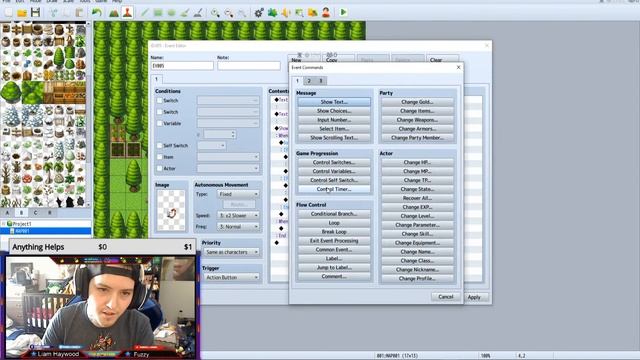The width and height of the screenshot is (640, 360).
Task: Choose the Control Switches command
Action: tap(334, 162)
